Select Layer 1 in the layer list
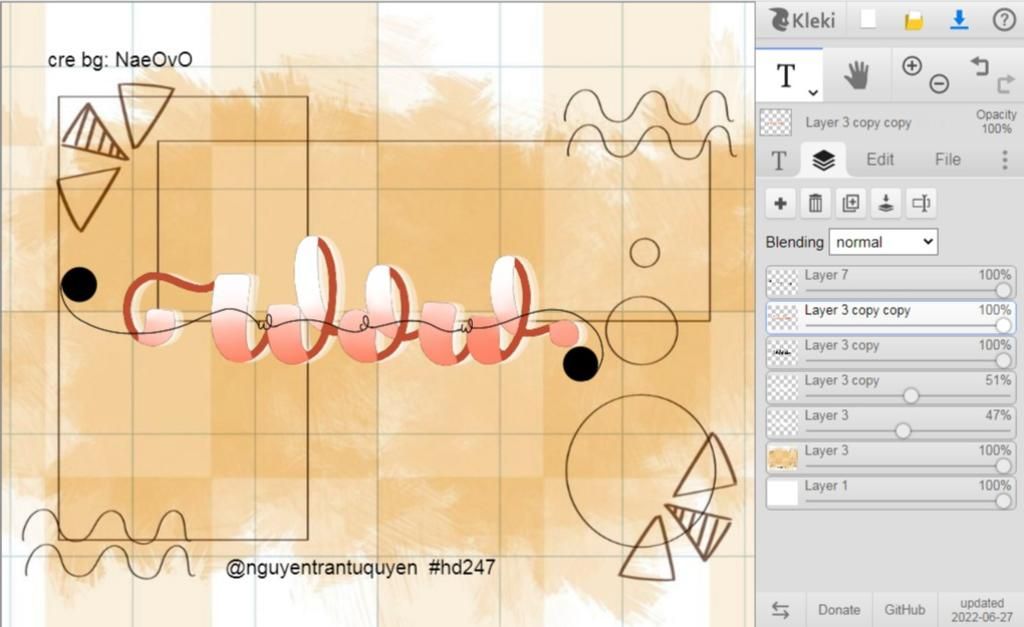 [x=890, y=493]
